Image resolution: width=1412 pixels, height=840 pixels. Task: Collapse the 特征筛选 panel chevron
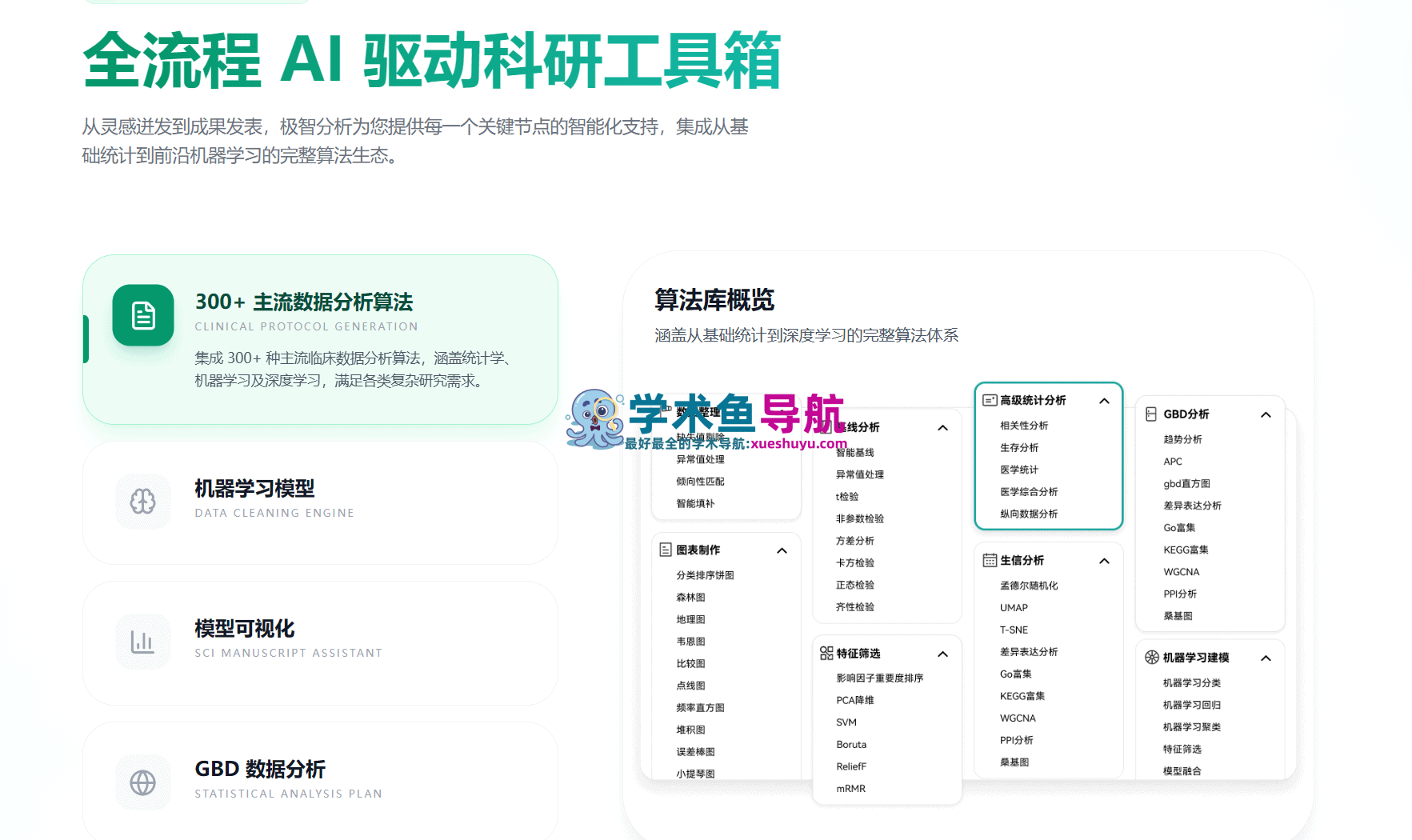[943, 654]
